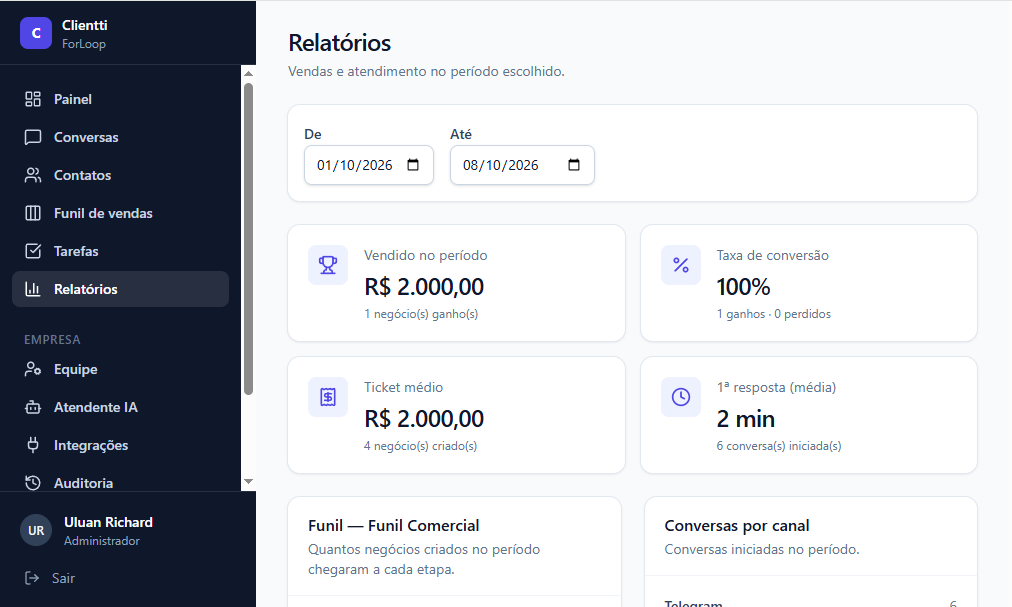Go to Painel menu item
The height and width of the screenshot is (607, 1012).
click(x=120, y=99)
